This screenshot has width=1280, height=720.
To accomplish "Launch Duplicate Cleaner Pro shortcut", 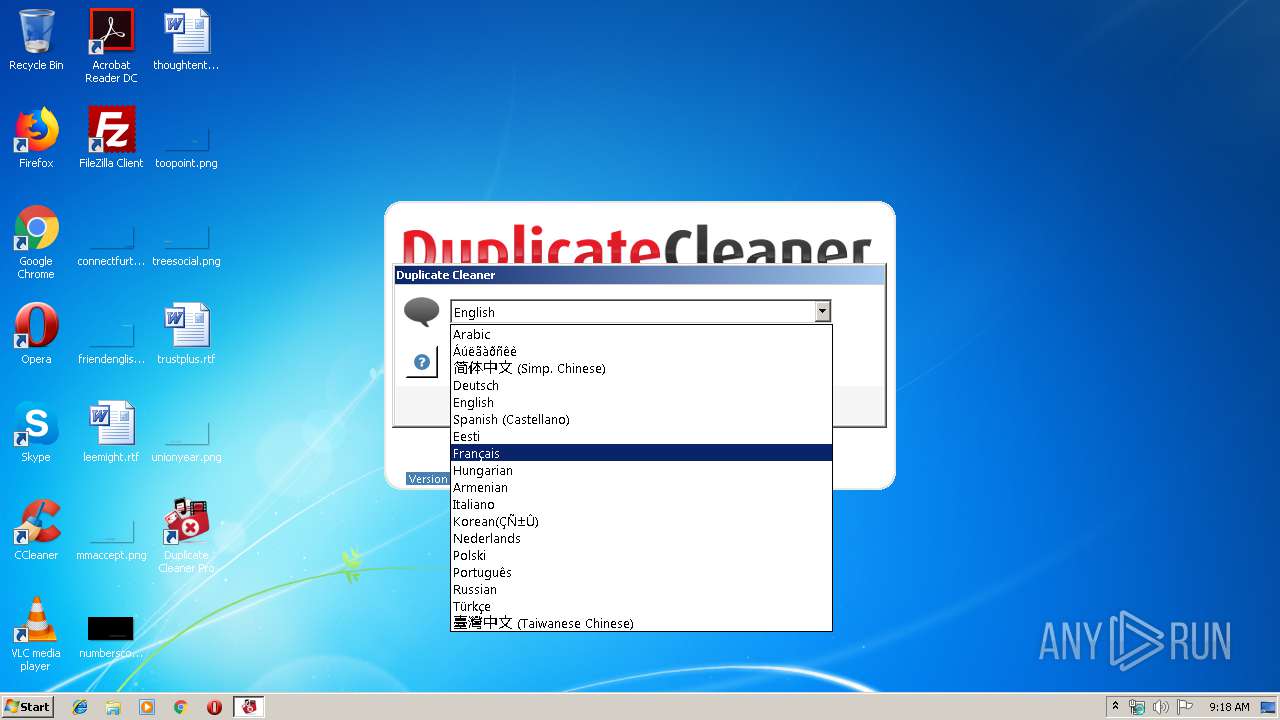I will (186, 536).
